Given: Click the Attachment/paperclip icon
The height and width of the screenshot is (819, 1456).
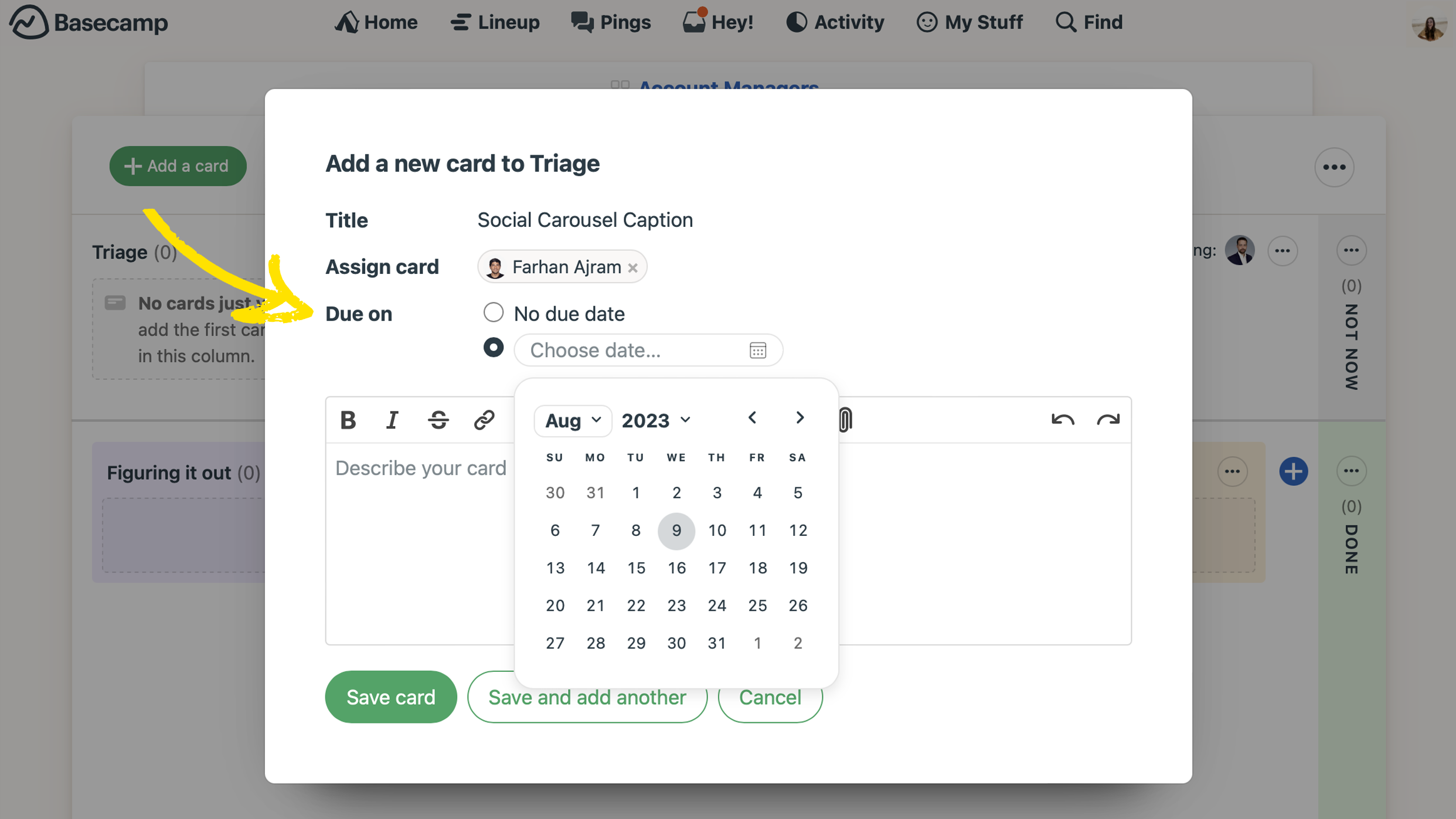Looking at the screenshot, I should pyautogui.click(x=845, y=419).
